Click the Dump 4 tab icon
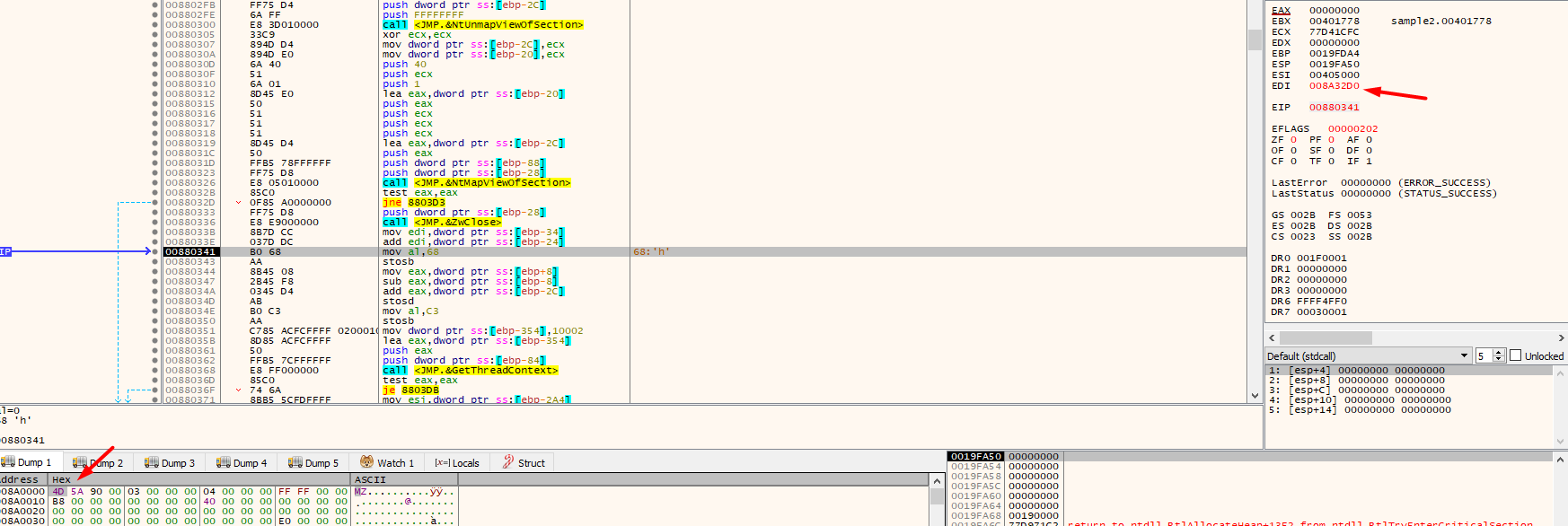The width and height of the screenshot is (1568, 526). pos(223,462)
